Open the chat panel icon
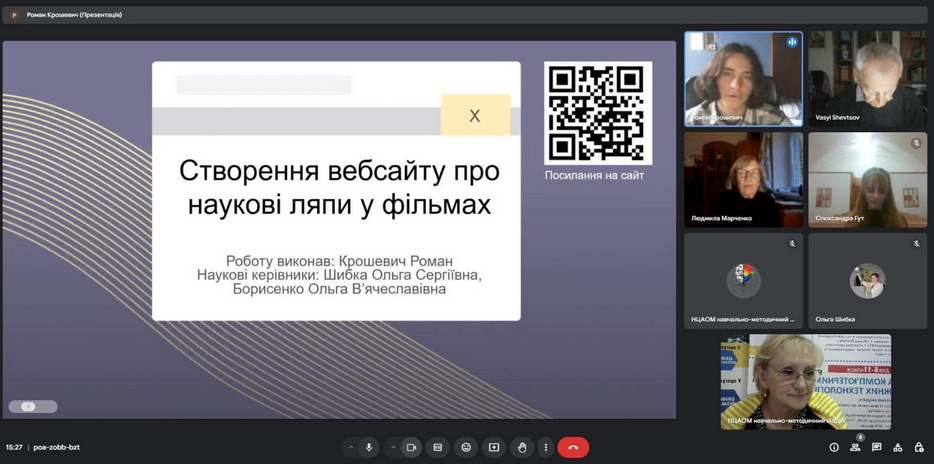Screen dimensions: 934x464 [x=876, y=447]
